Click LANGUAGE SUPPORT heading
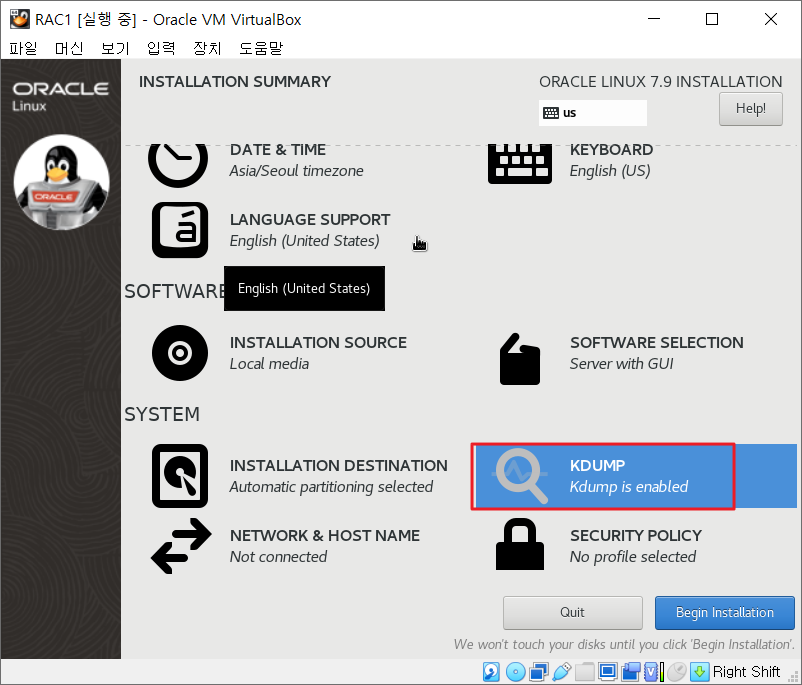This screenshot has height=685, width=802. coord(310,219)
